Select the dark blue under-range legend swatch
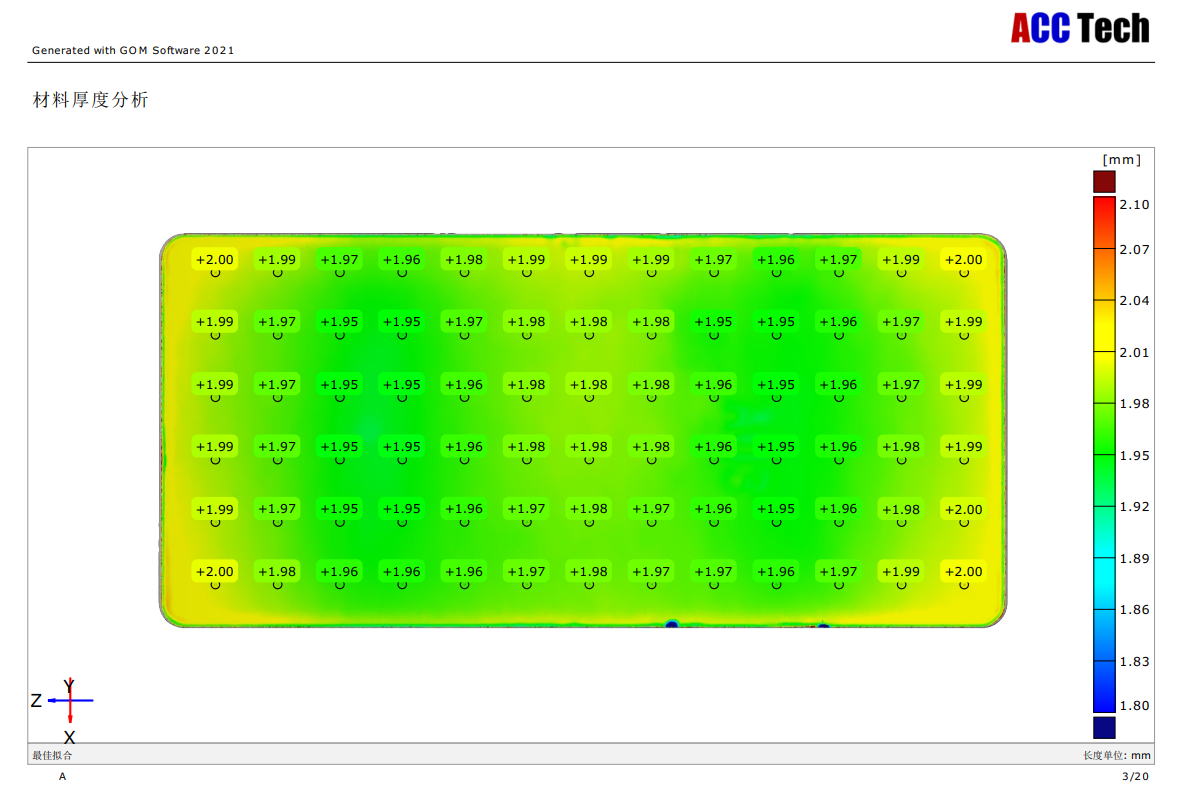Image resolution: width=1179 pixels, height=790 pixels. (1103, 727)
